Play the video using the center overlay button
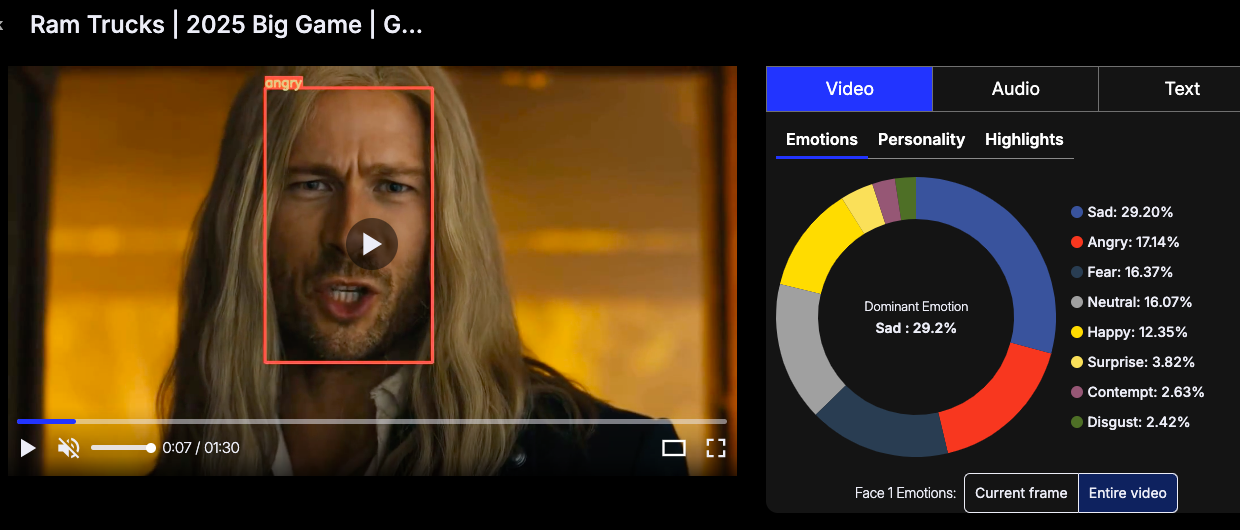This screenshot has height=530, width=1240. pos(372,244)
